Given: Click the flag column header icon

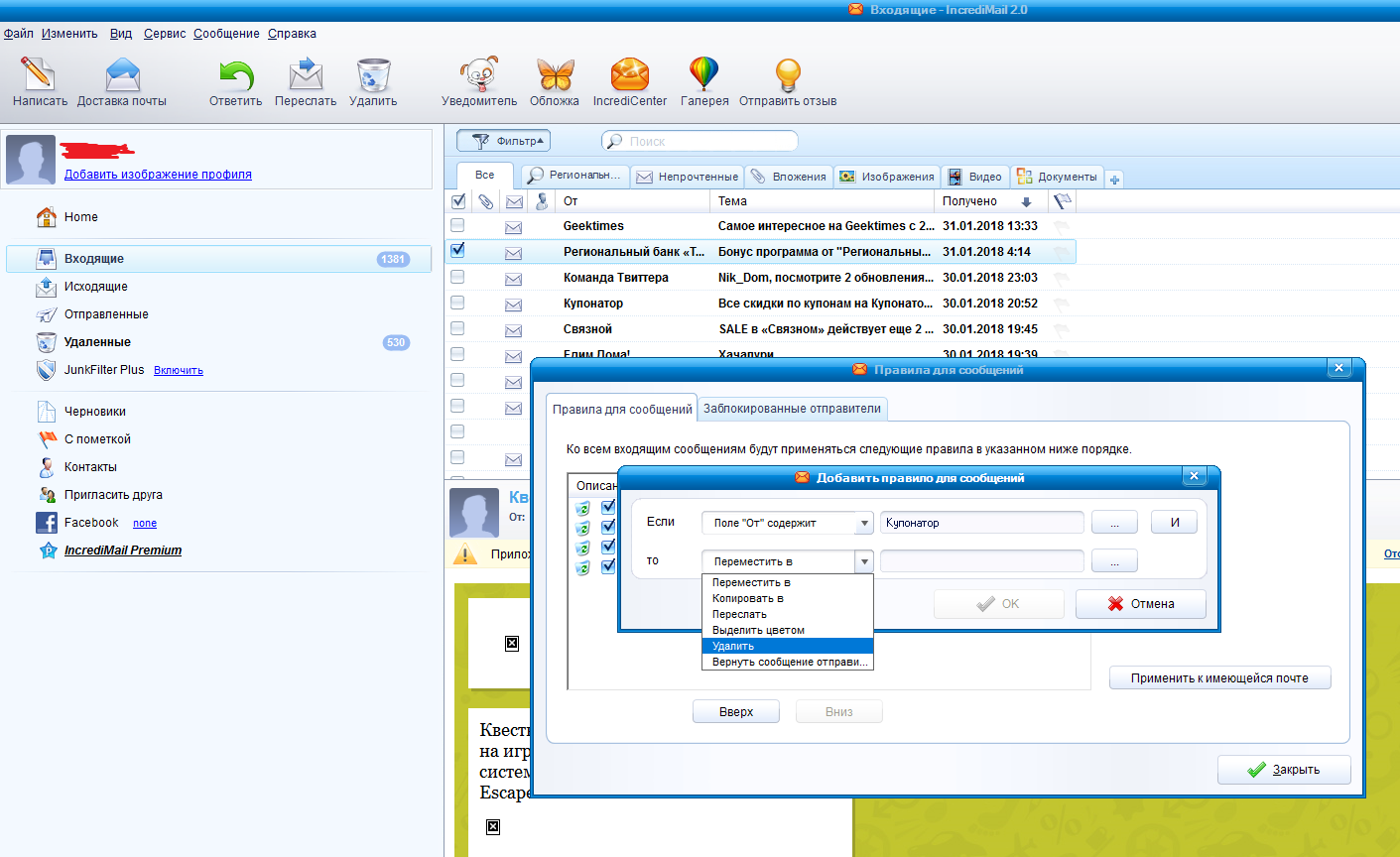Looking at the screenshot, I should pyautogui.click(x=1063, y=201).
